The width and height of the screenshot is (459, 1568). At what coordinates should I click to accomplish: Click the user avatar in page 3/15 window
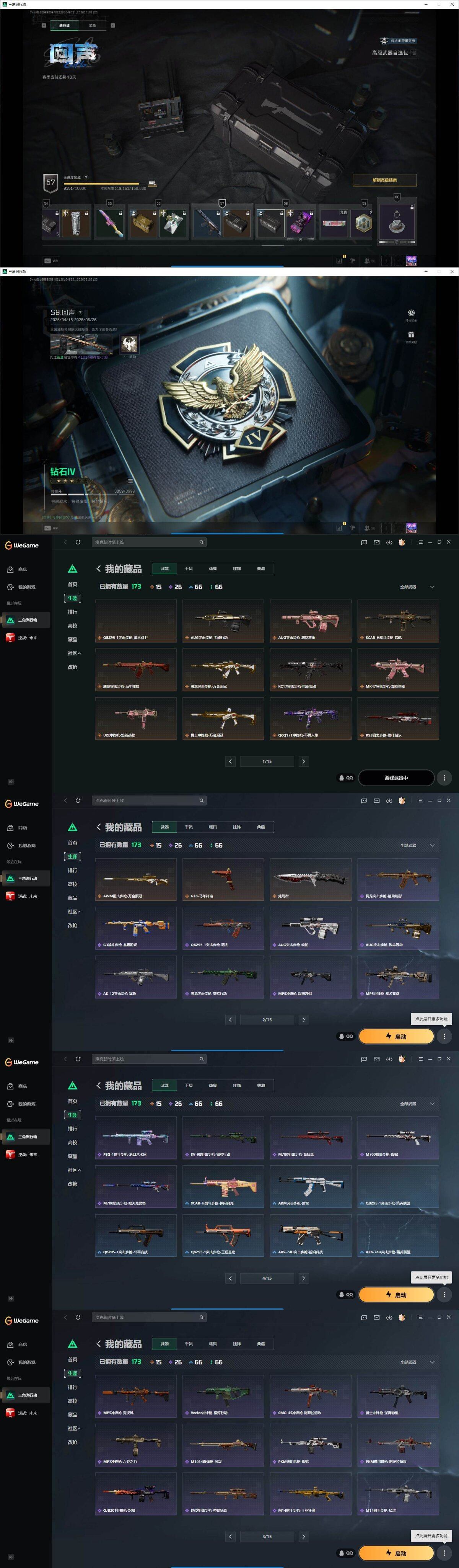(402, 1316)
